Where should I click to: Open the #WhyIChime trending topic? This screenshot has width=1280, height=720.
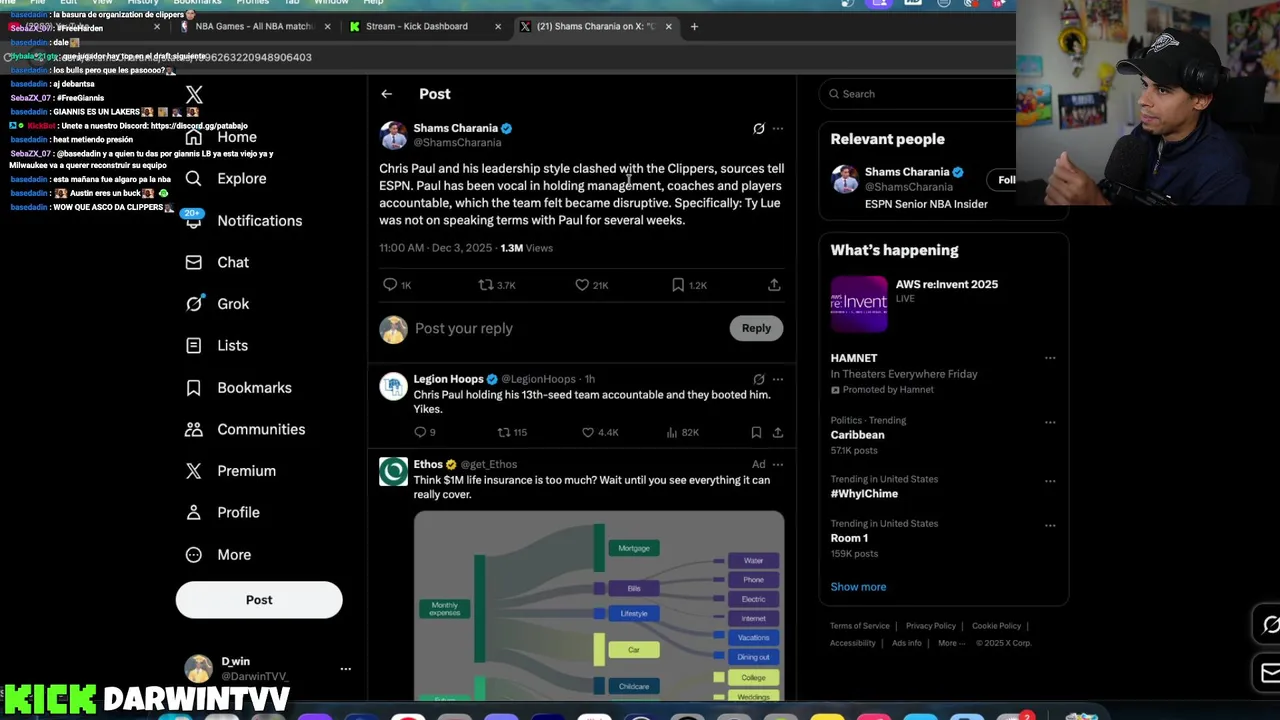pyautogui.click(x=864, y=494)
